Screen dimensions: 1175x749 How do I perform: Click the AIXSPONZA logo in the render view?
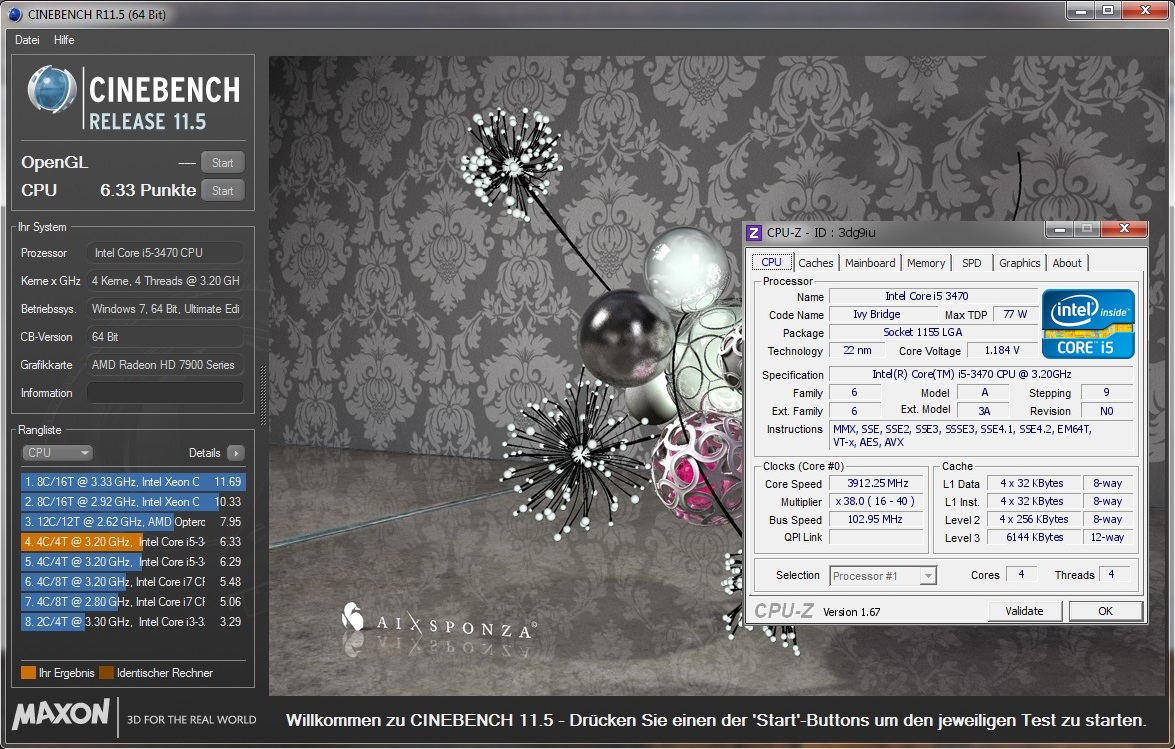pyautogui.click(x=439, y=622)
